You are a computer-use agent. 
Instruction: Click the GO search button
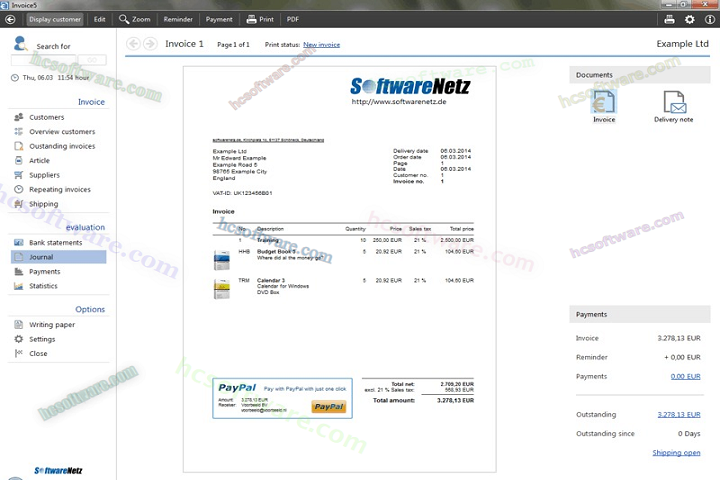click(92, 60)
